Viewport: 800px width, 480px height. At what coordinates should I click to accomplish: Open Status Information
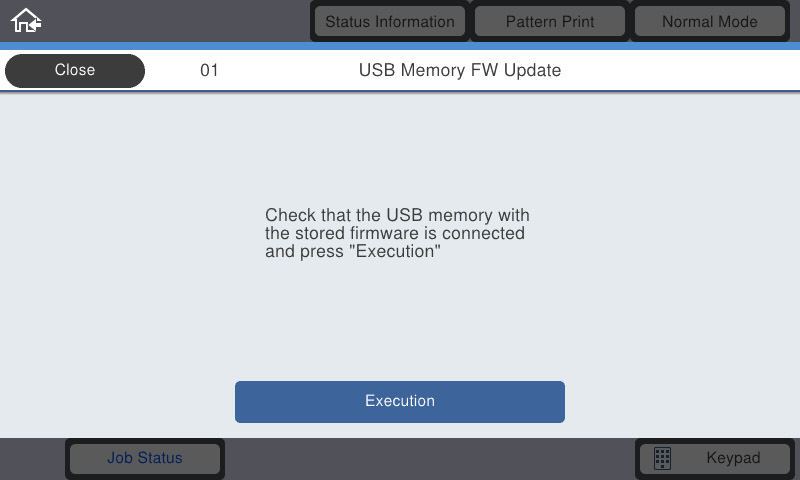pyautogui.click(x=390, y=21)
